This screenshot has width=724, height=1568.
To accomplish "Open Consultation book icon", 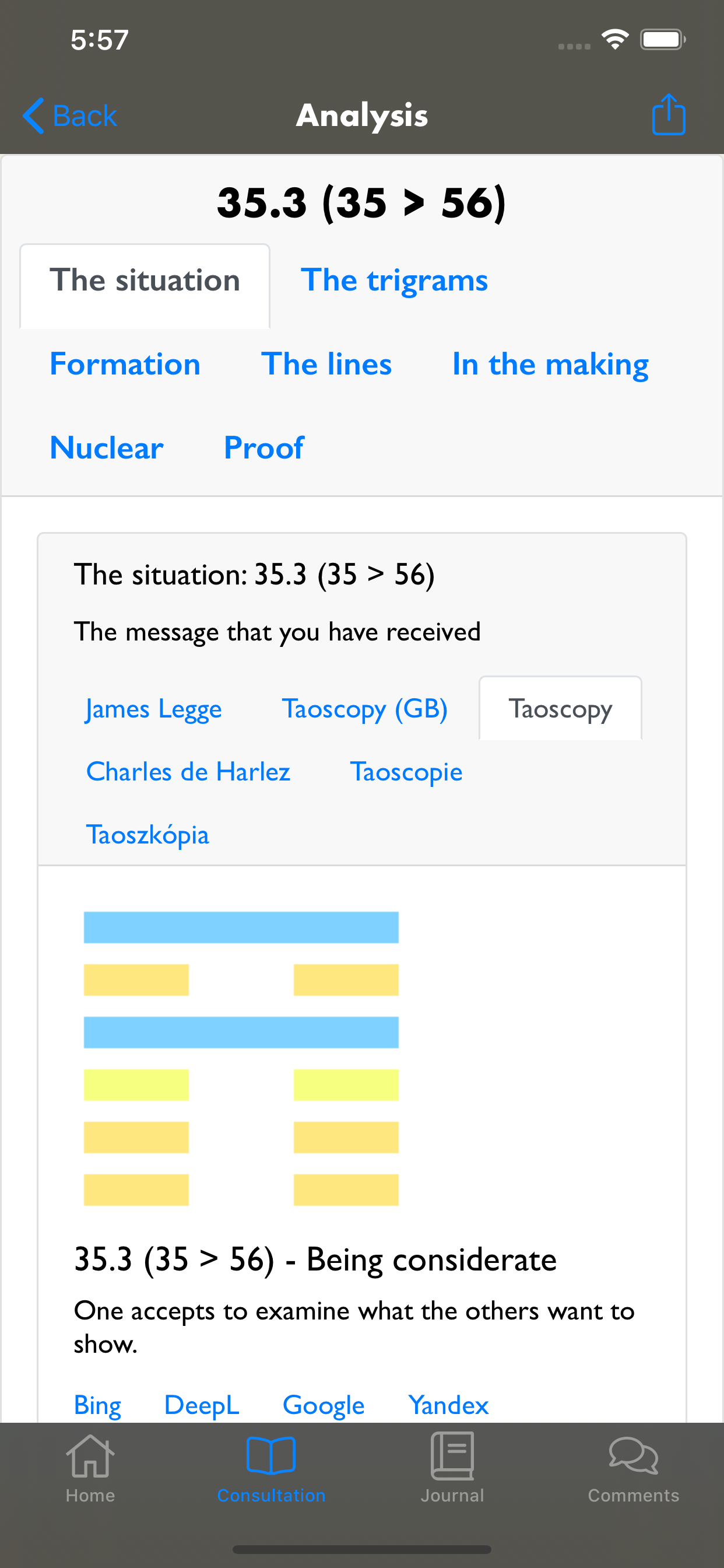I will (271, 1457).
